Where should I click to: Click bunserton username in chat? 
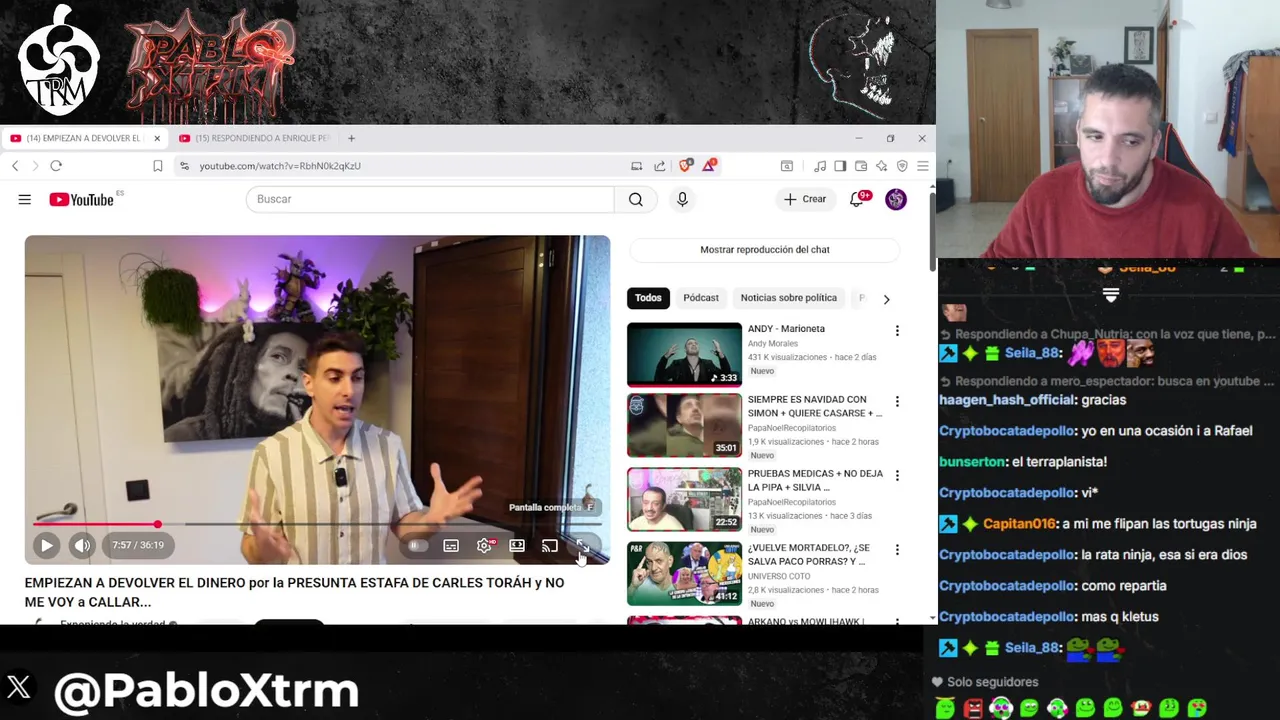pos(973,462)
